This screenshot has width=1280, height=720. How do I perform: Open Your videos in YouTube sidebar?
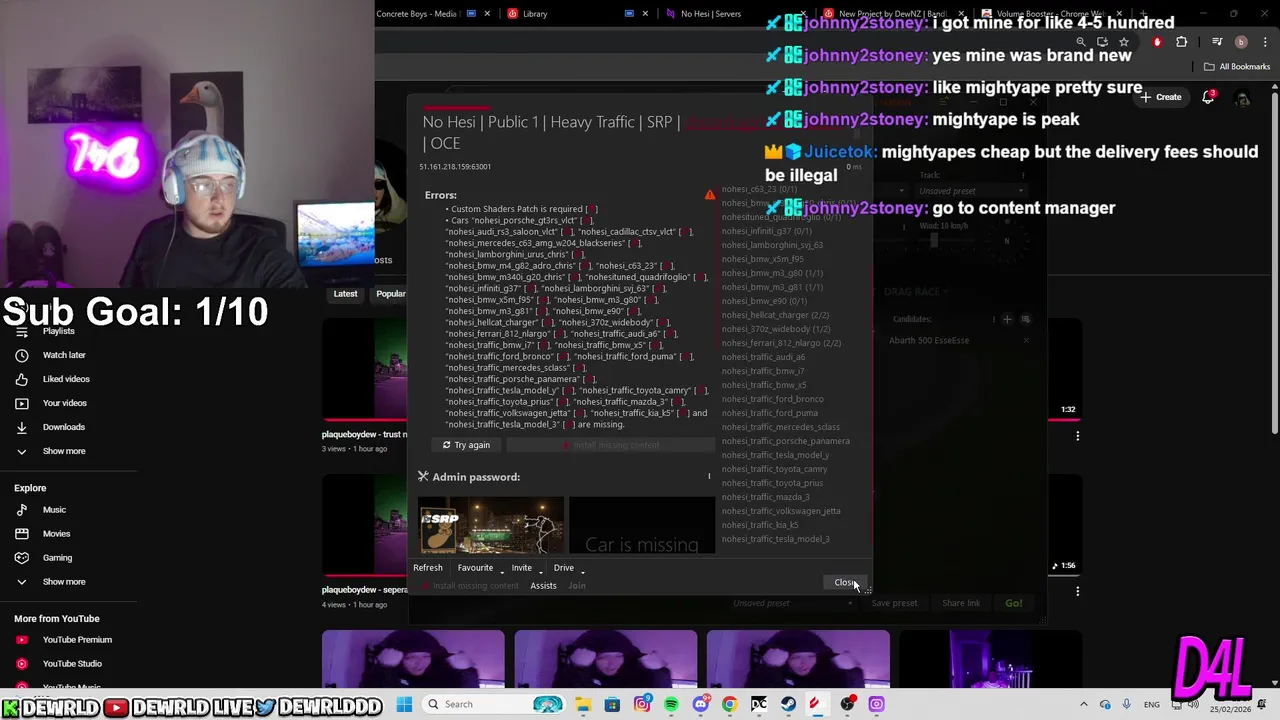coord(65,403)
